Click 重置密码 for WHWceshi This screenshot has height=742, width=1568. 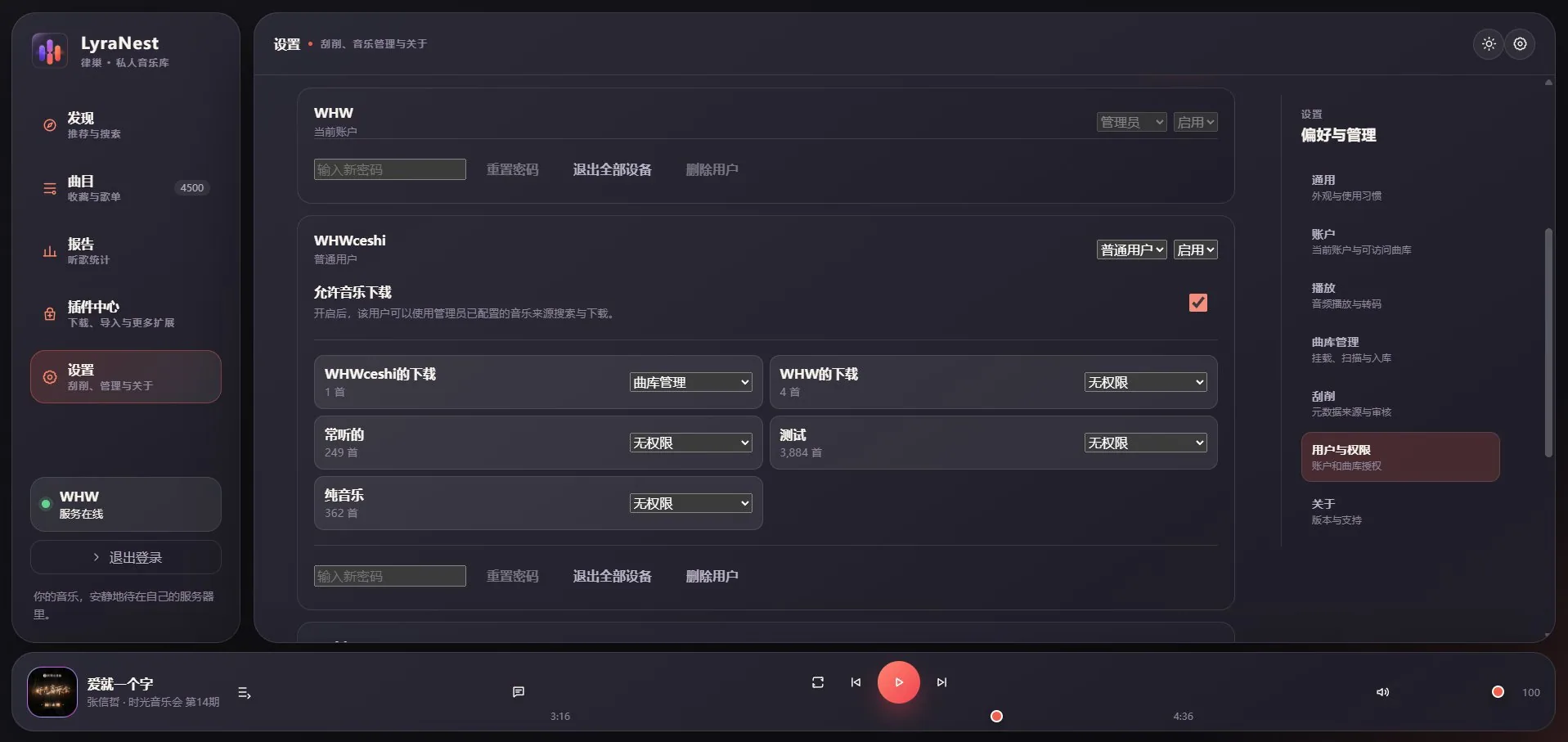tap(512, 576)
